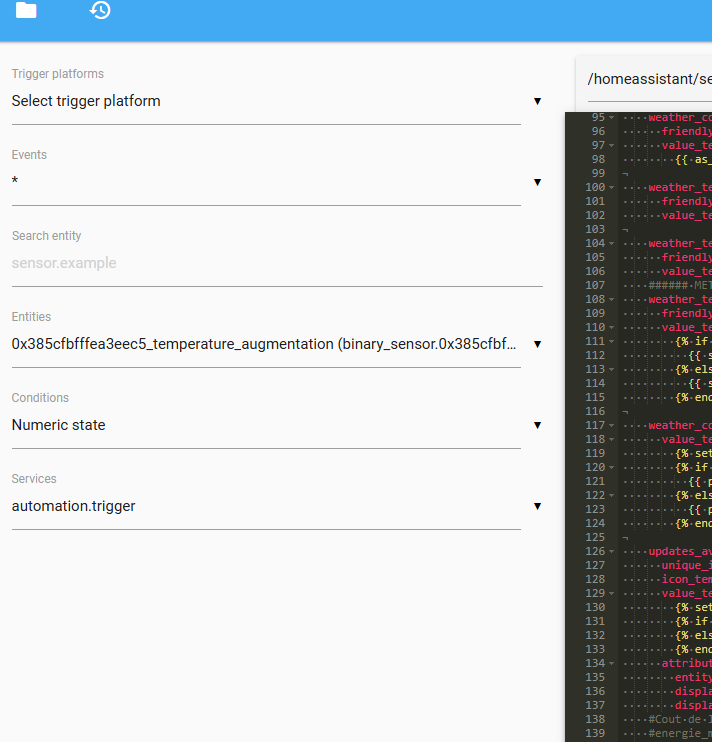Open the file history icon

coord(100,10)
